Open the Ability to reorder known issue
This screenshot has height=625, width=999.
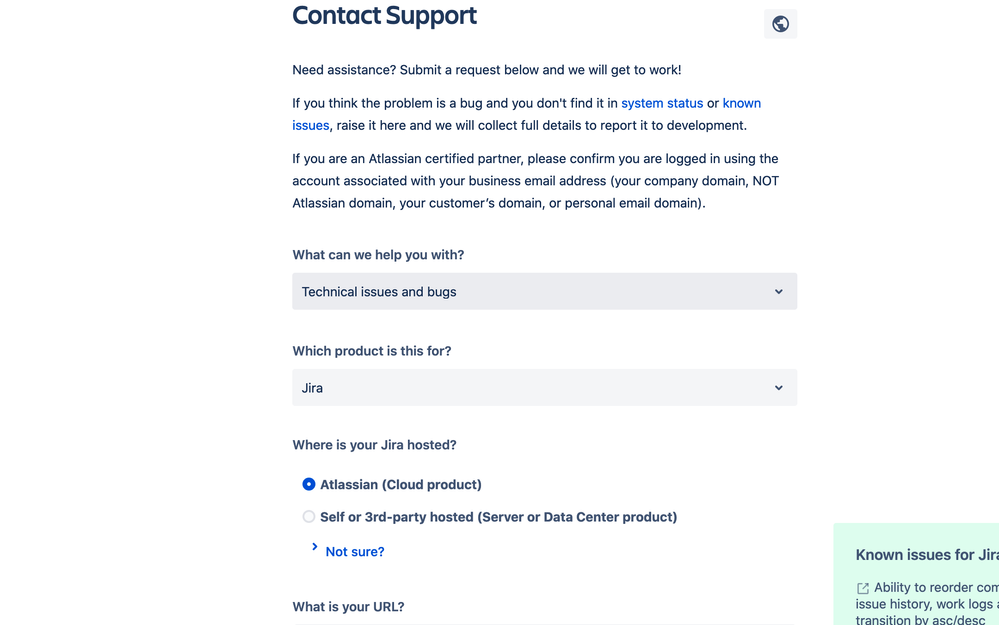point(936,587)
